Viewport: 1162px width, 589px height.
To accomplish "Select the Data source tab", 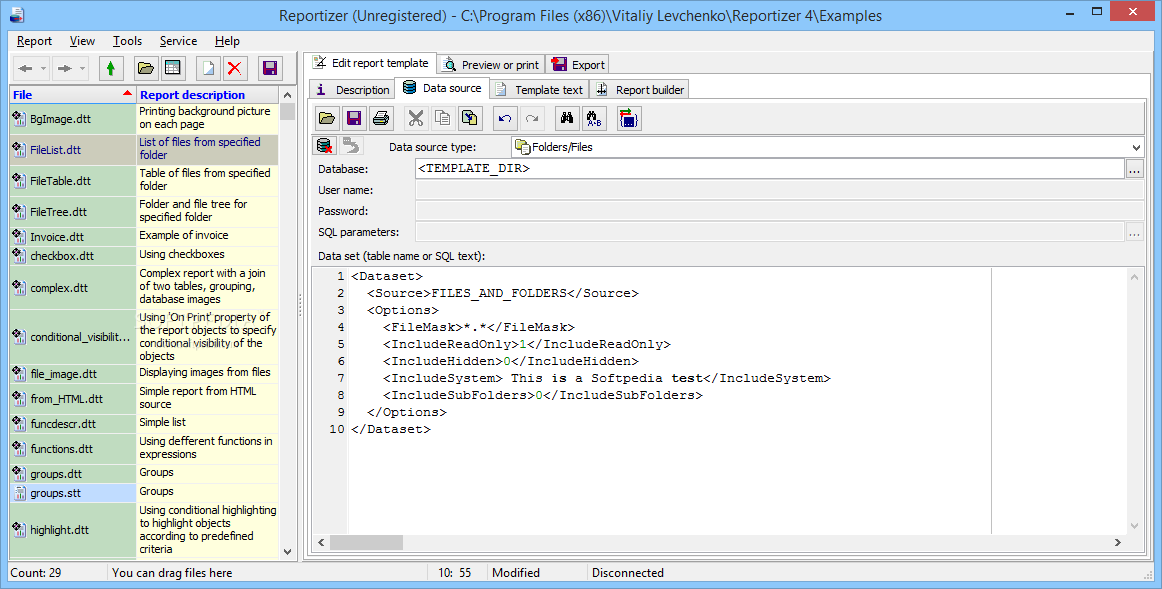I will tap(442, 88).
